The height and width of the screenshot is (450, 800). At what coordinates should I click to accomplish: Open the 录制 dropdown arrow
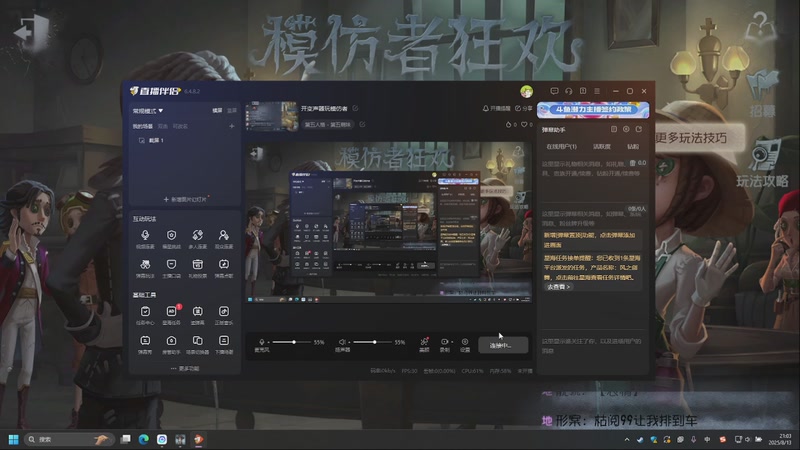(x=452, y=342)
